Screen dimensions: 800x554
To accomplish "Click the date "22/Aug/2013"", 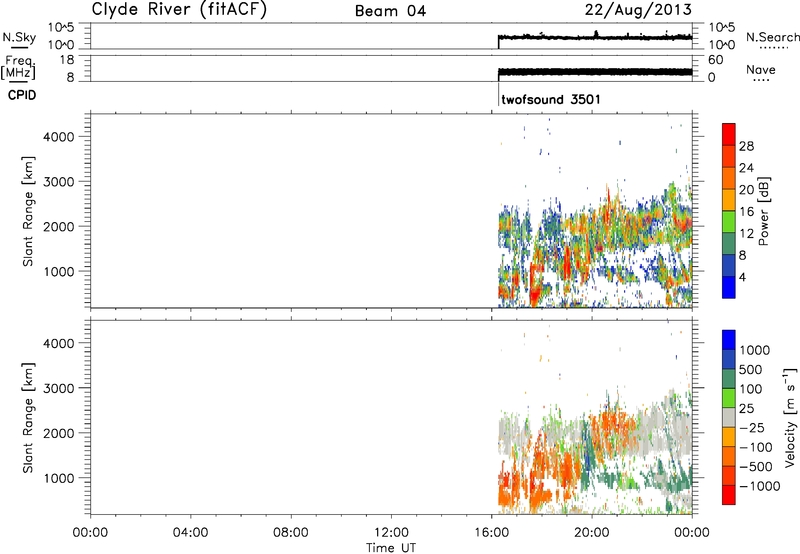I will (x=638, y=10).
